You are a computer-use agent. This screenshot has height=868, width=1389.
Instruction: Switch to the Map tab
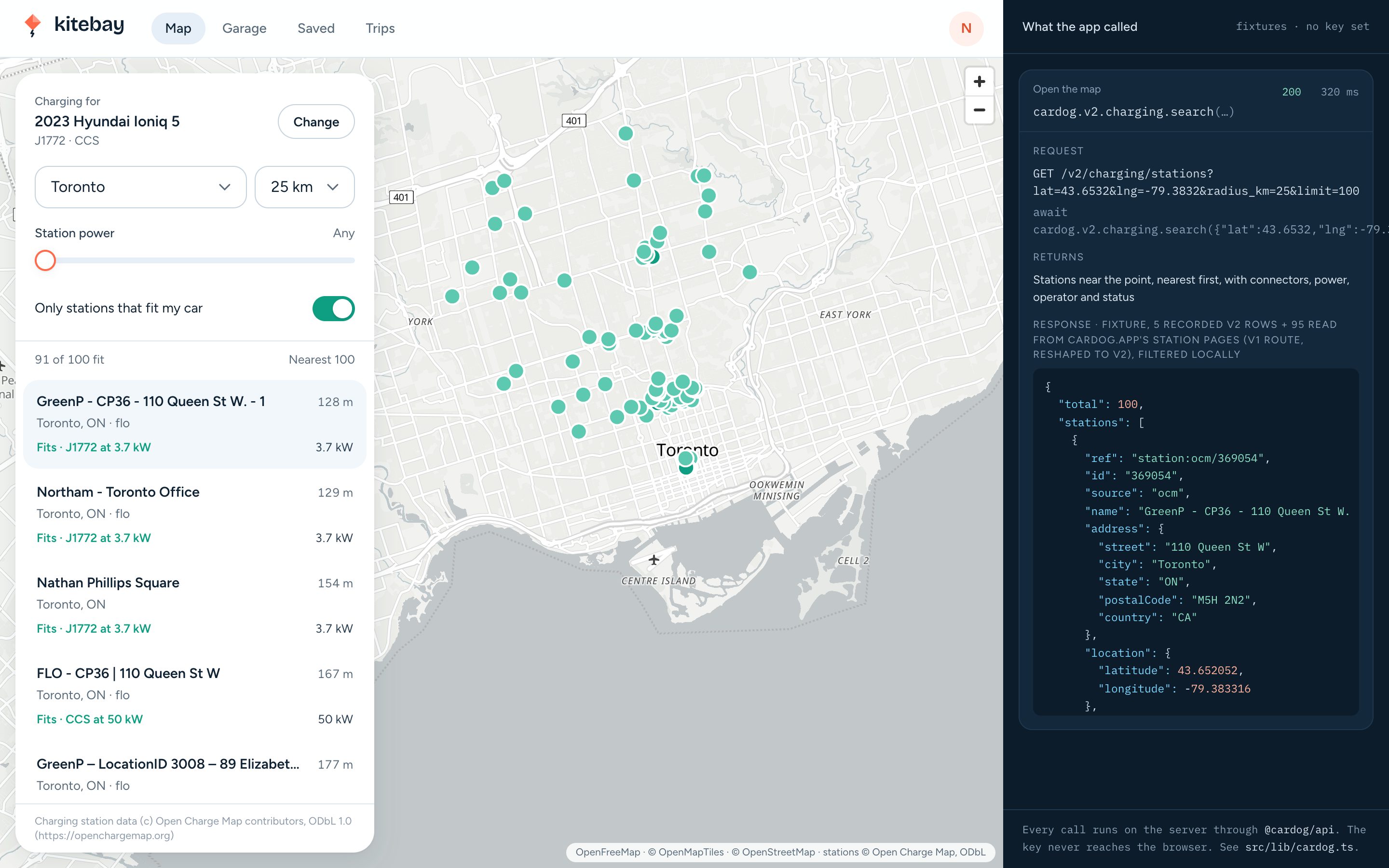(x=178, y=28)
